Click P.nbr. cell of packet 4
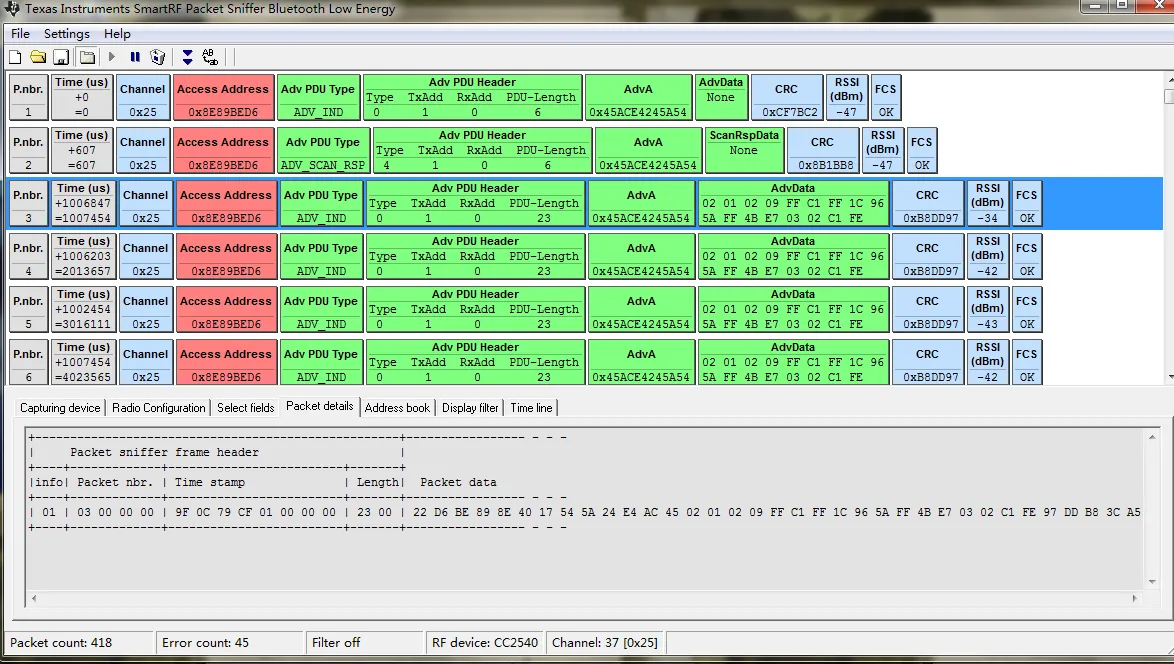The height and width of the screenshot is (664, 1174). tap(28, 257)
